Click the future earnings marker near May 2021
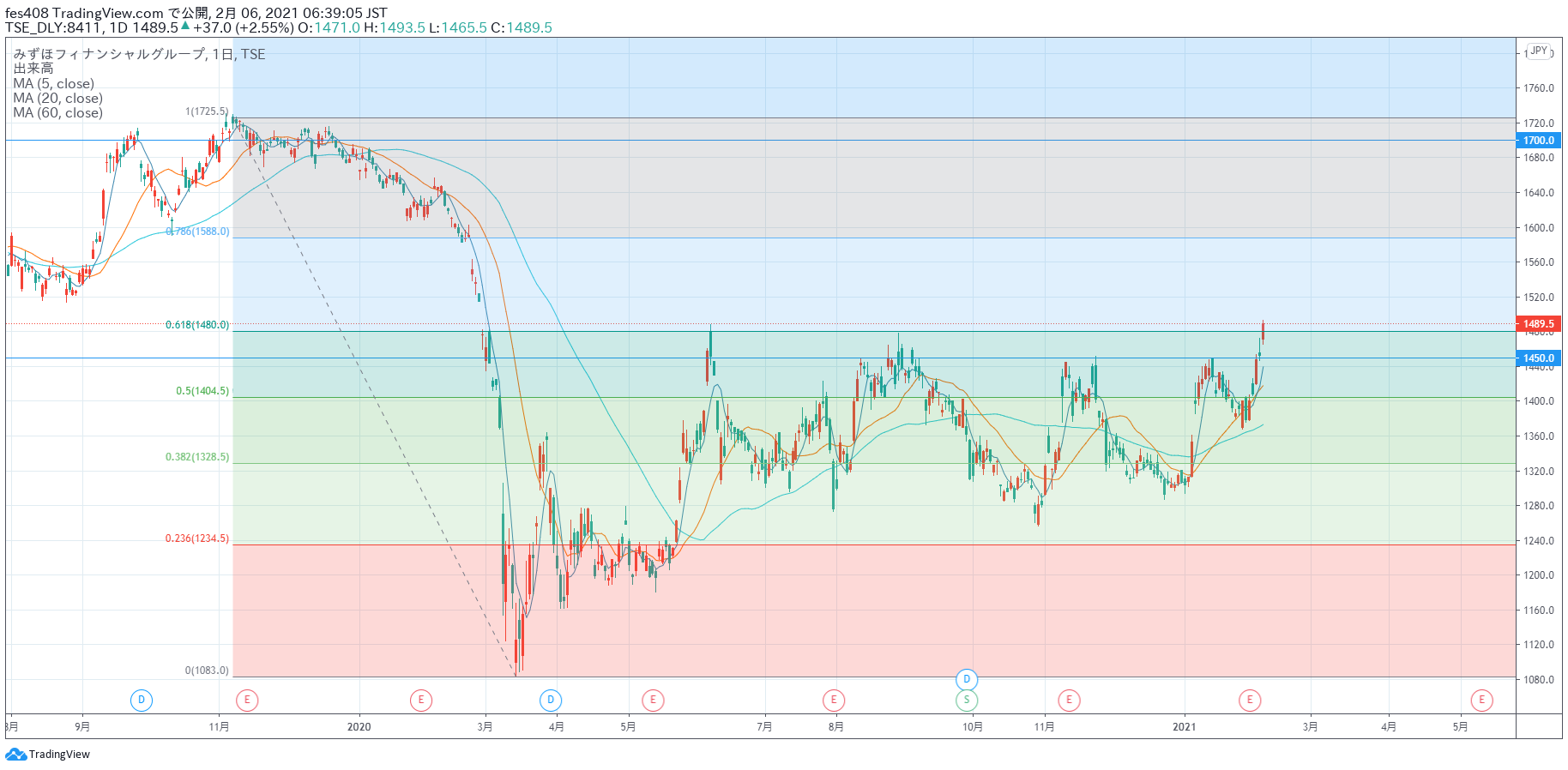This screenshot has height=770, width=1568. [1481, 700]
